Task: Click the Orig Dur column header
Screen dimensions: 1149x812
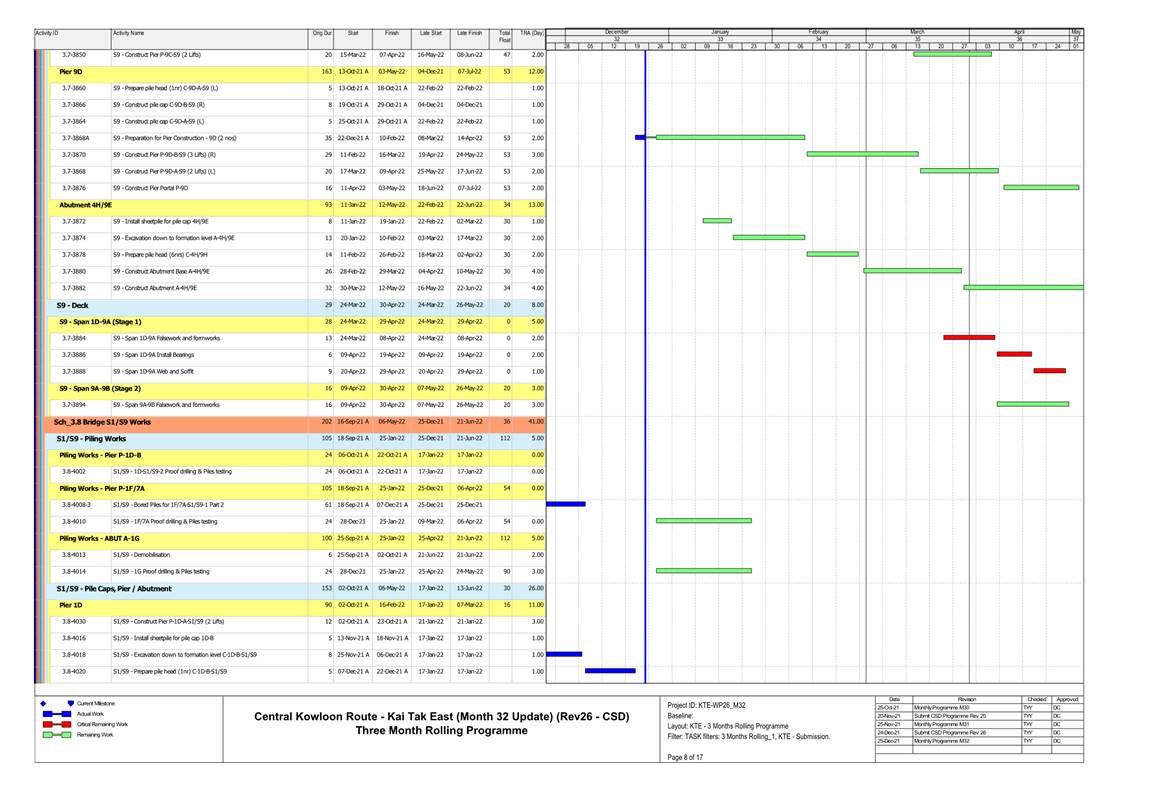Action: 321,34
